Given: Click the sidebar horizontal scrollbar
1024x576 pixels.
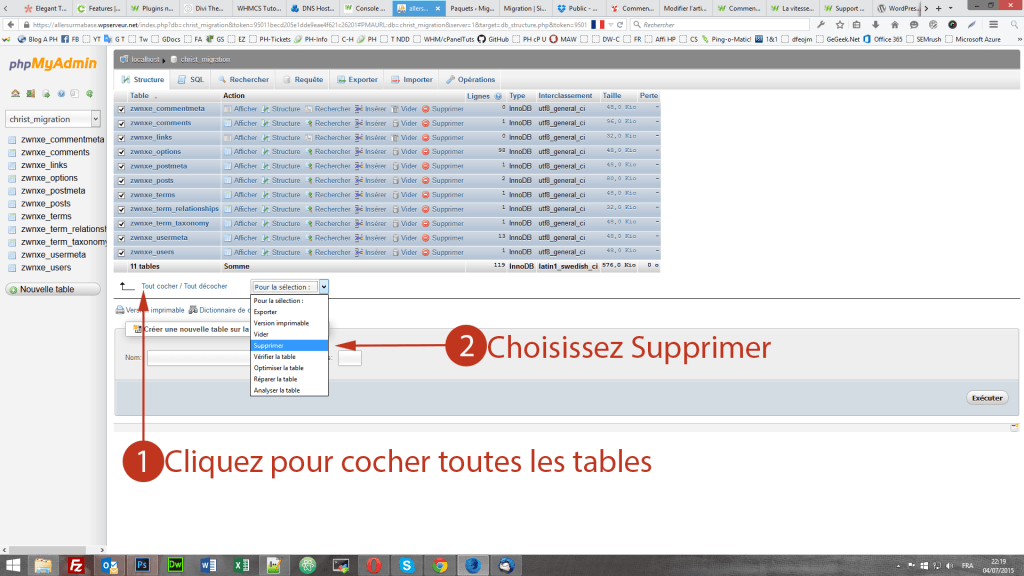Looking at the screenshot, I should coord(53,550).
